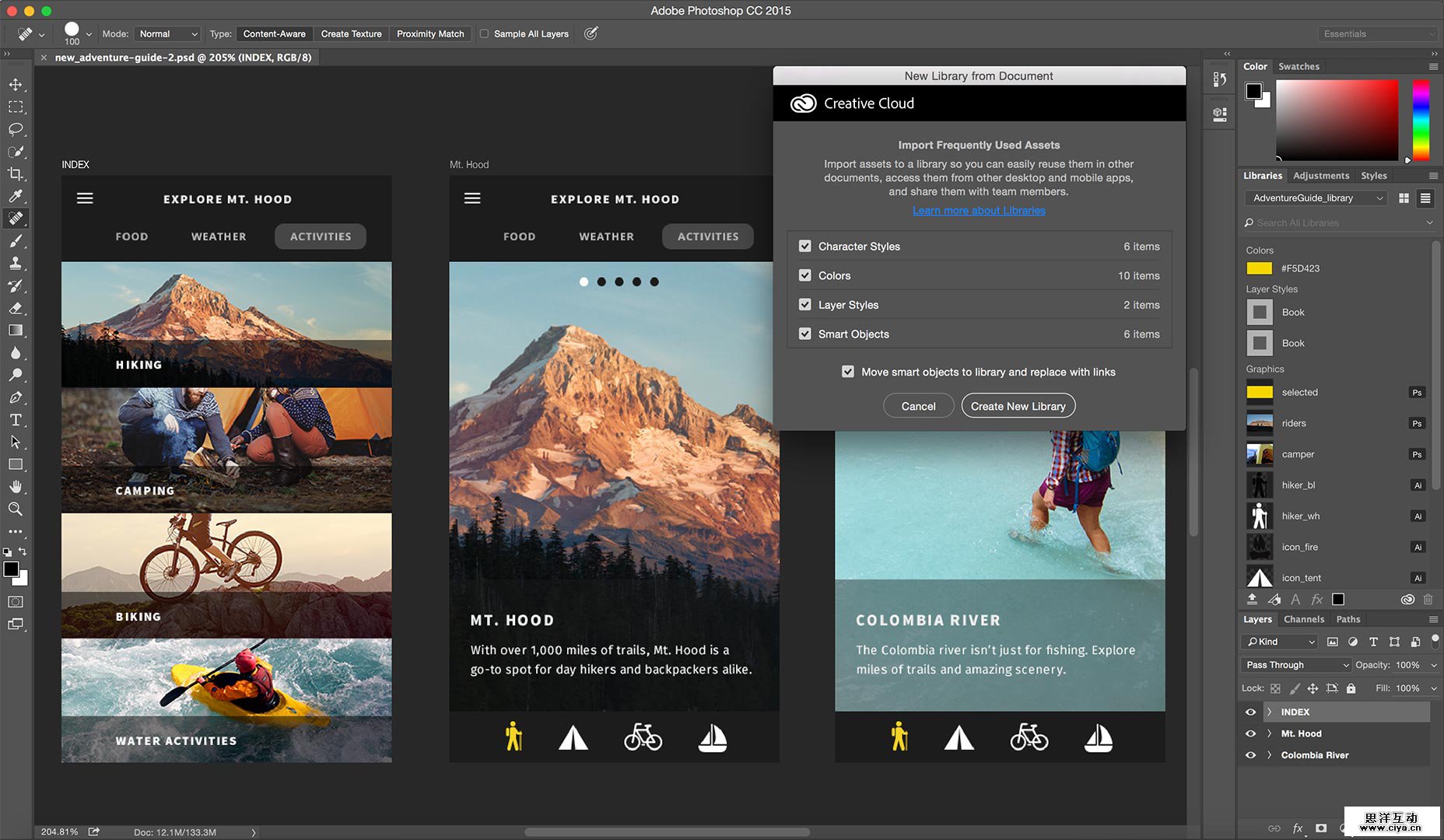Viewport: 1444px width, 840px height.
Task: Select the Lasso tool
Action: click(x=16, y=129)
